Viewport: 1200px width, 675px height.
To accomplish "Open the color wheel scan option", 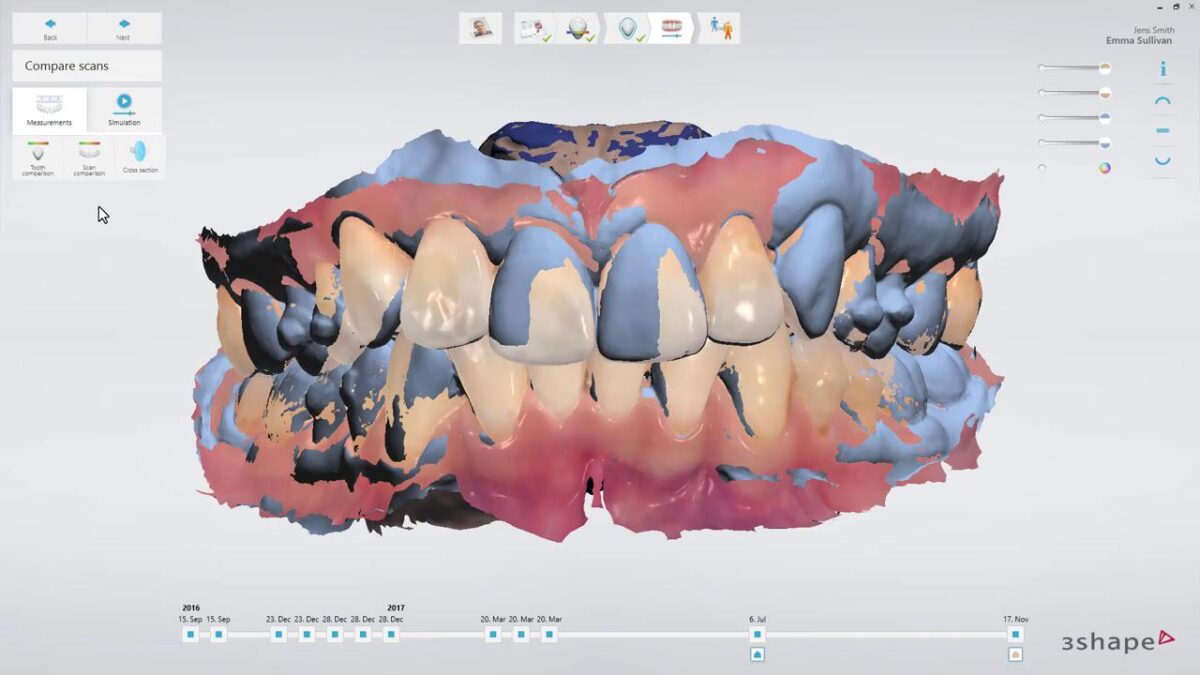I will pos(1104,168).
